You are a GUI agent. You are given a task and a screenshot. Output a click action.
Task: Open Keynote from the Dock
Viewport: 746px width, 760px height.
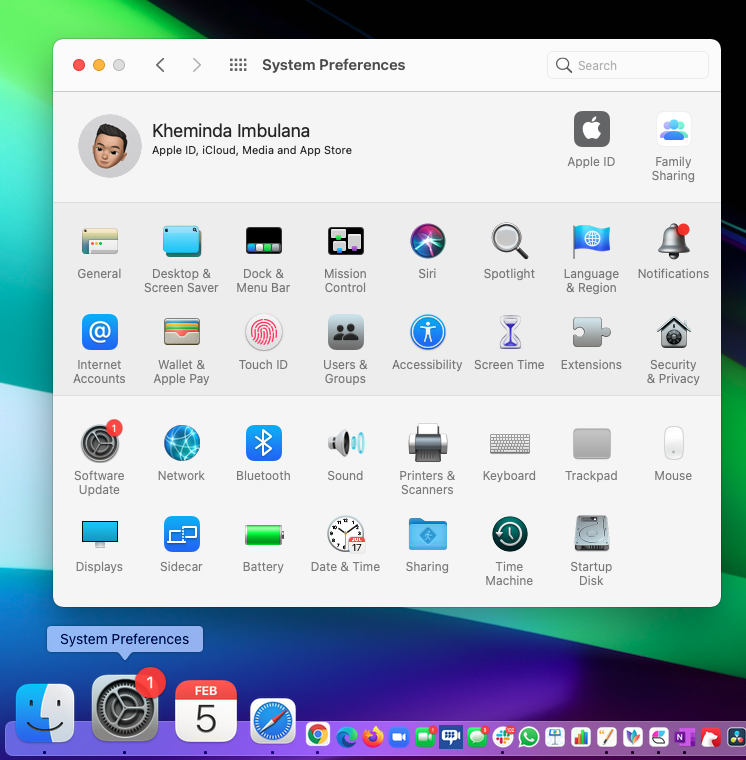(x=555, y=737)
